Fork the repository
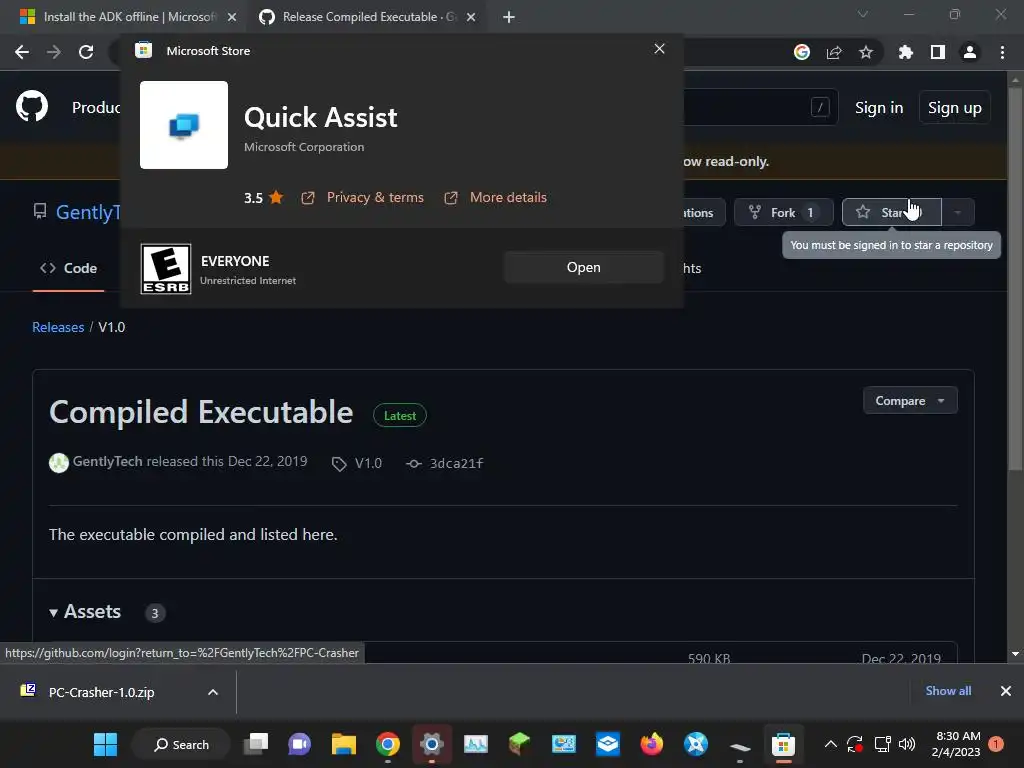Image resolution: width=1024 pixels, height=768 pixels. coord(784,212)
